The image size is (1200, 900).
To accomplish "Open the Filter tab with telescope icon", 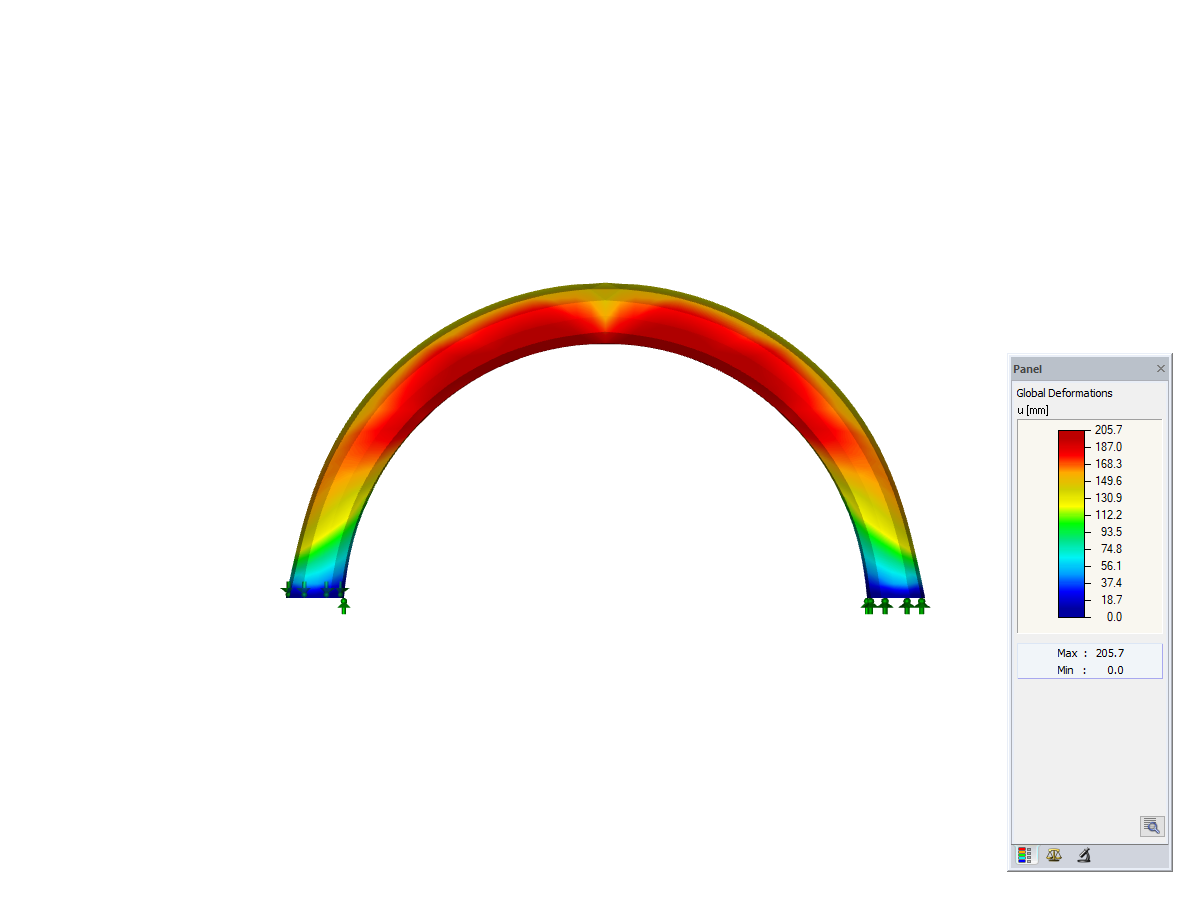I will [x=1083, y=855].
